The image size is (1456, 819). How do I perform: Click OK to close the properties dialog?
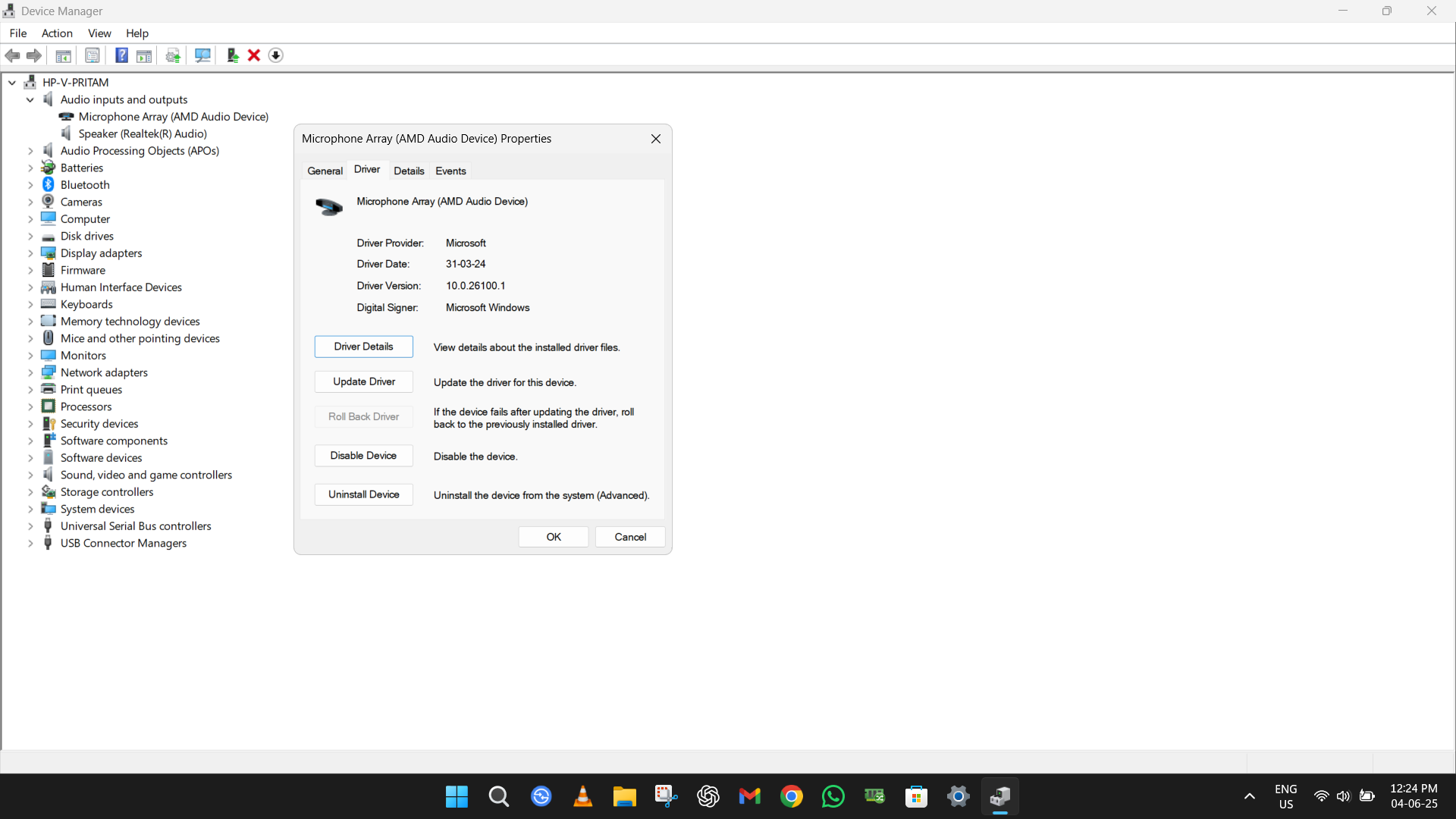click(553, 536)
